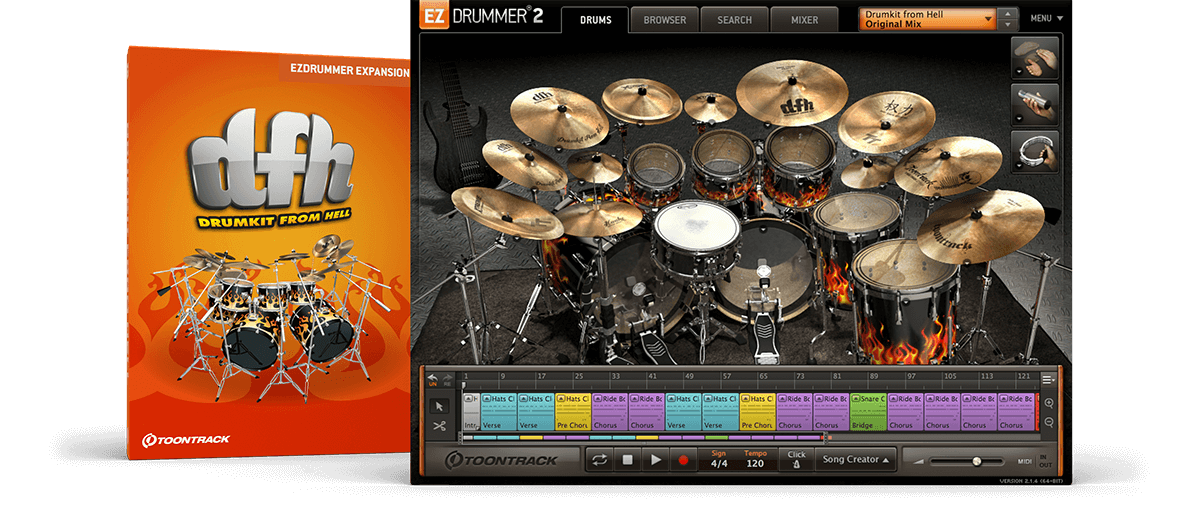Select the last Chorus block at bar 121
Viewport: 1200px width, 517px height.
coord(1015,411)
